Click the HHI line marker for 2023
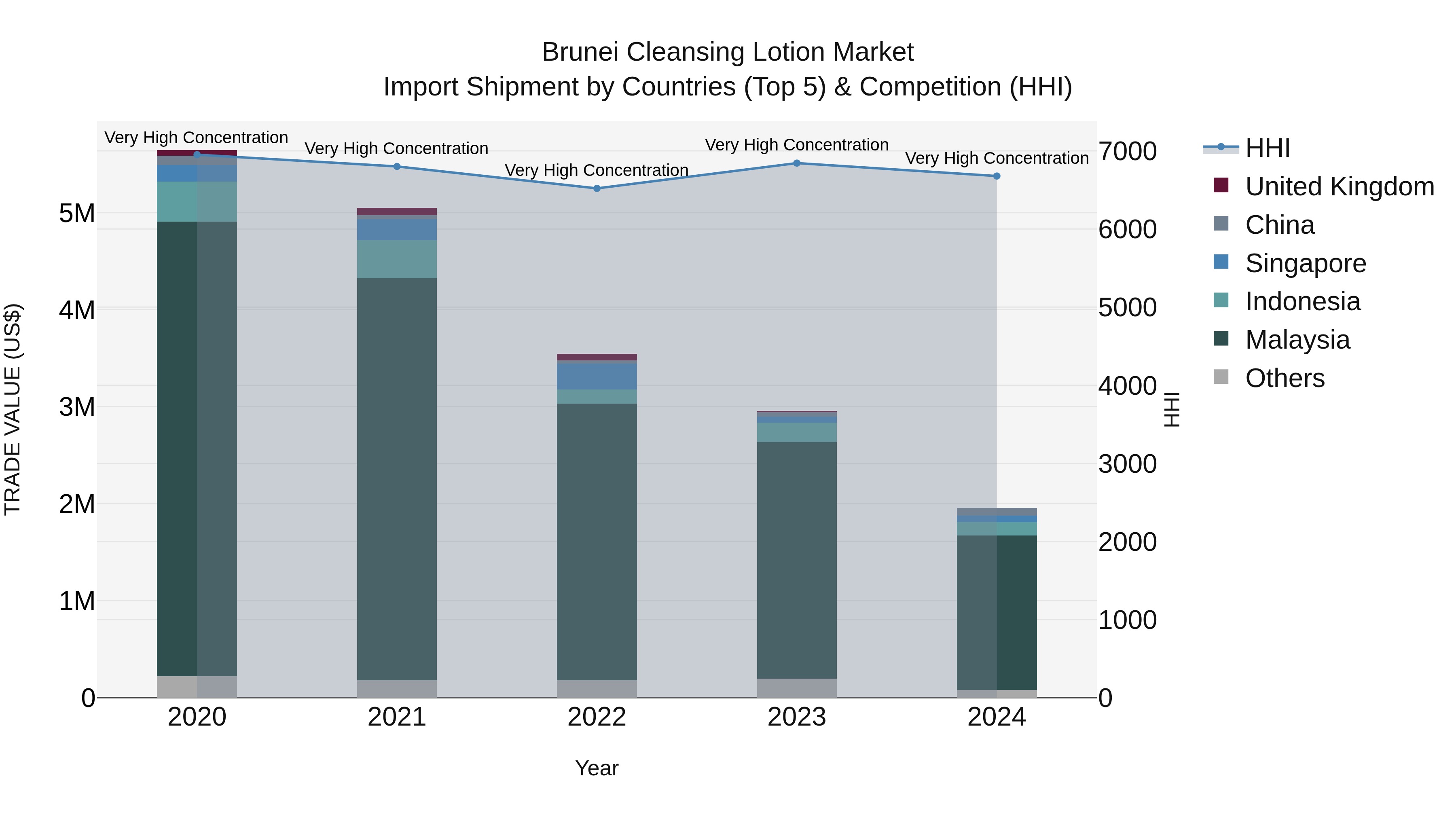This screenshot has width=1456, height=819. (x=797, y=163)
